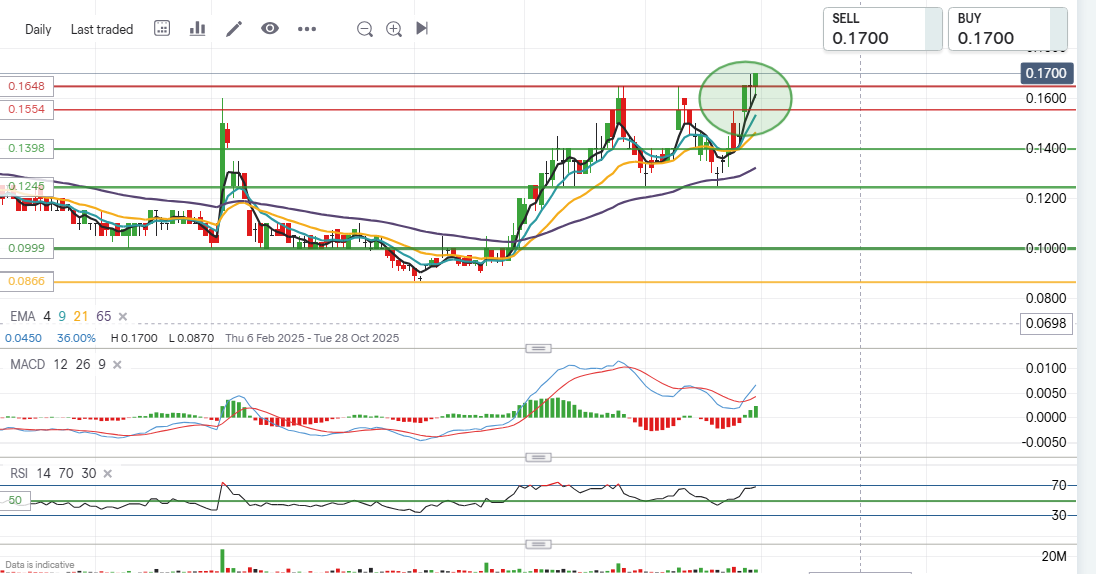The height and width of the screenshot is (574, 1096).
Task: Remove the MACD indicator with its X
Action: point(116,364)
